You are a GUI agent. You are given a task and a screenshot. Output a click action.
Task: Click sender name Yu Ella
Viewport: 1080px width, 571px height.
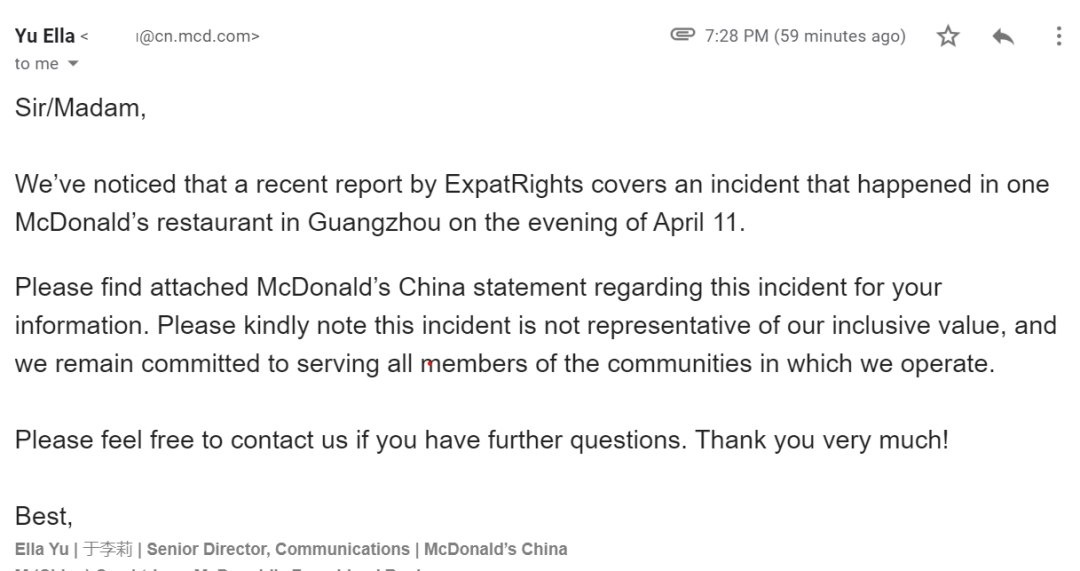pyautogui.click(x=44, y=37)
